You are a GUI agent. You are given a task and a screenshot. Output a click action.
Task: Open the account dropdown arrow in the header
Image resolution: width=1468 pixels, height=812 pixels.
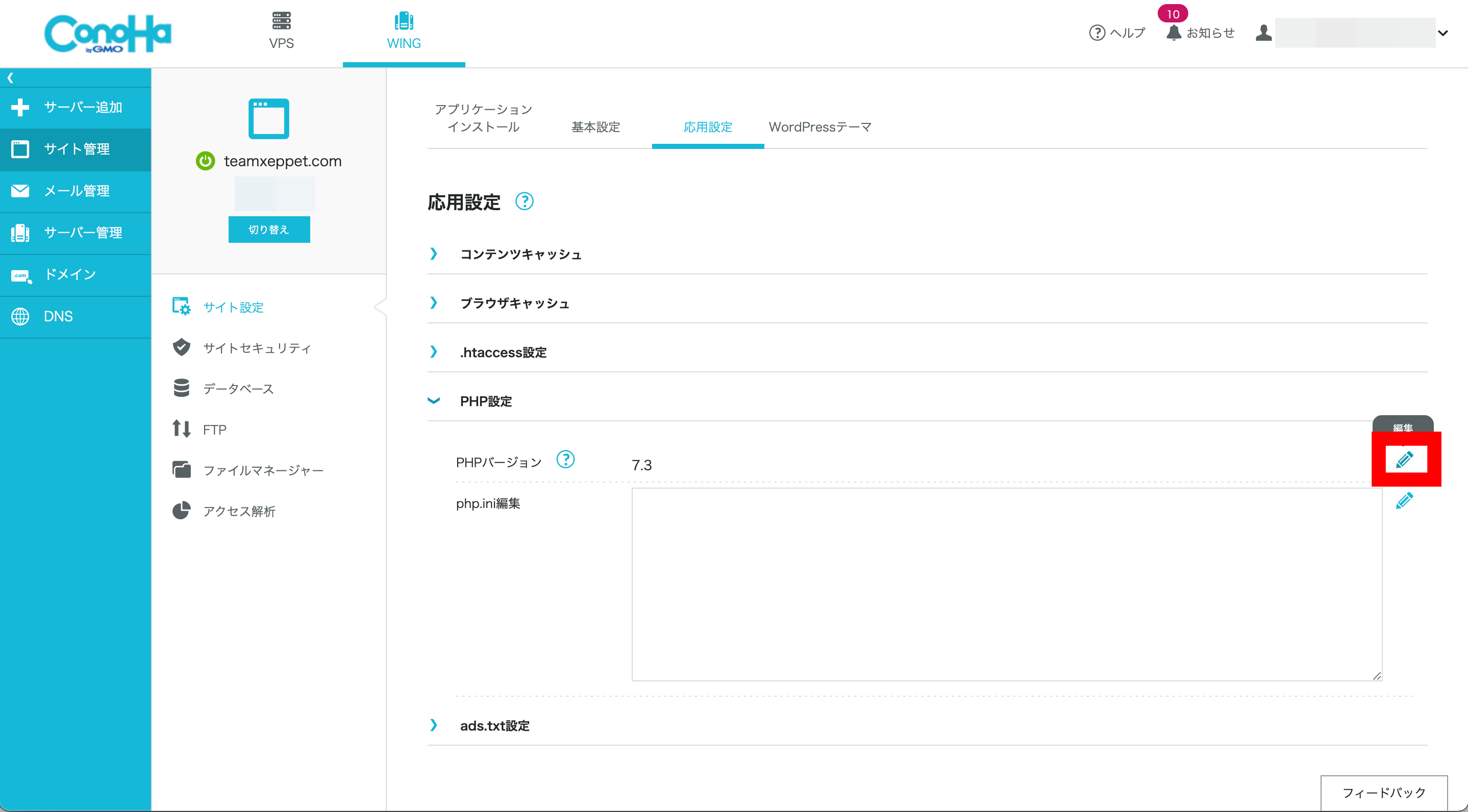pyautogui.click(x=1442, y=33)
